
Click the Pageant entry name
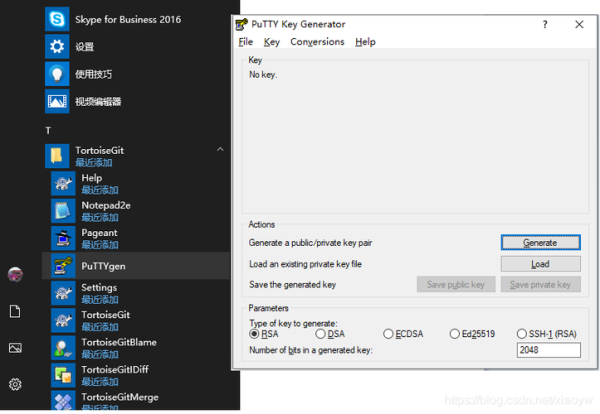pyautogui.click(x=99, y=233)
